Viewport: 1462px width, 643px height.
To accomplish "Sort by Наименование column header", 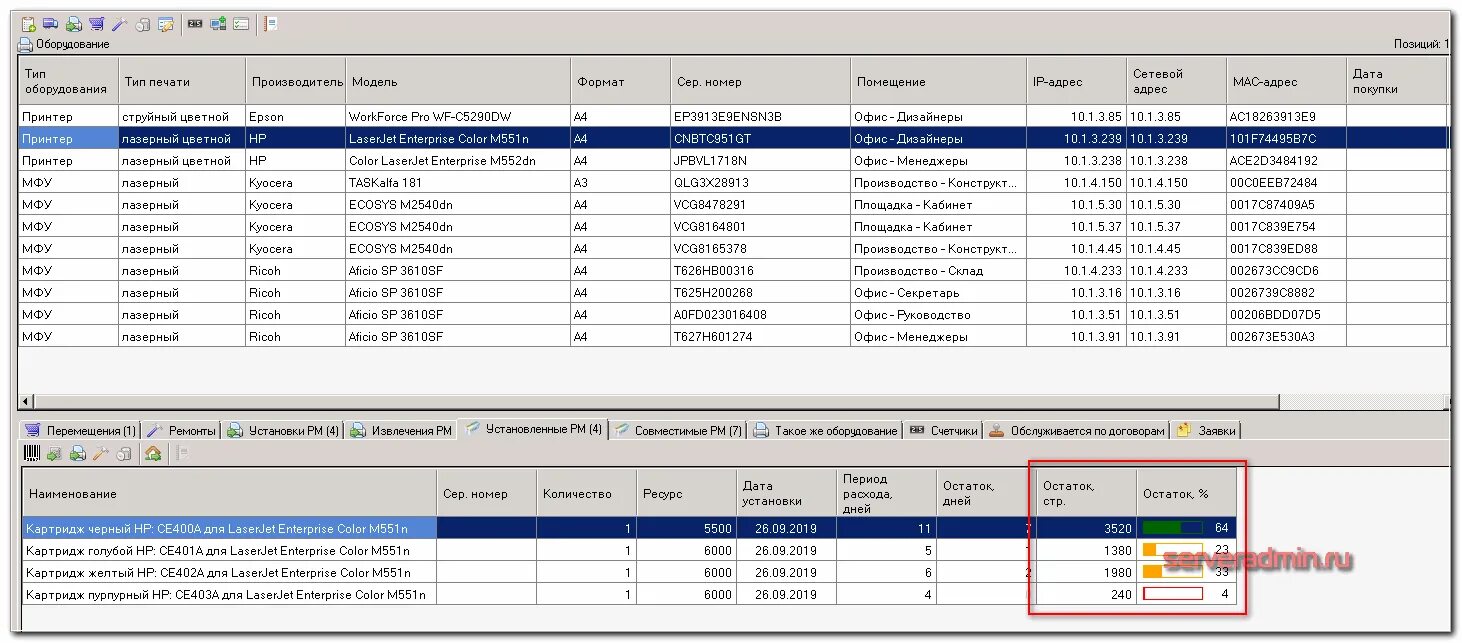I will pos(230,493).
